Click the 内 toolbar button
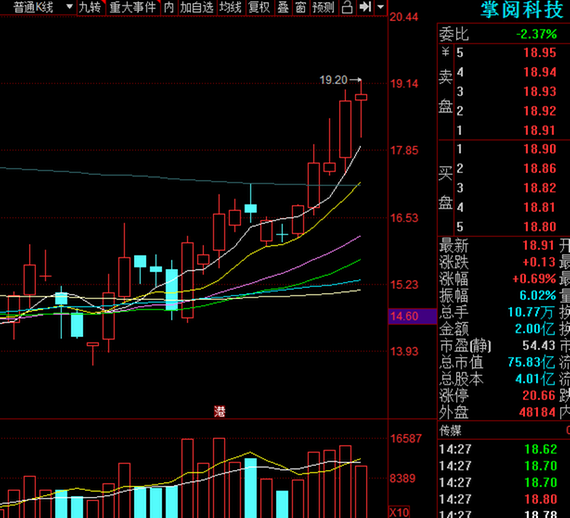This screenshot has height=518, width=570. coord(169,7)
